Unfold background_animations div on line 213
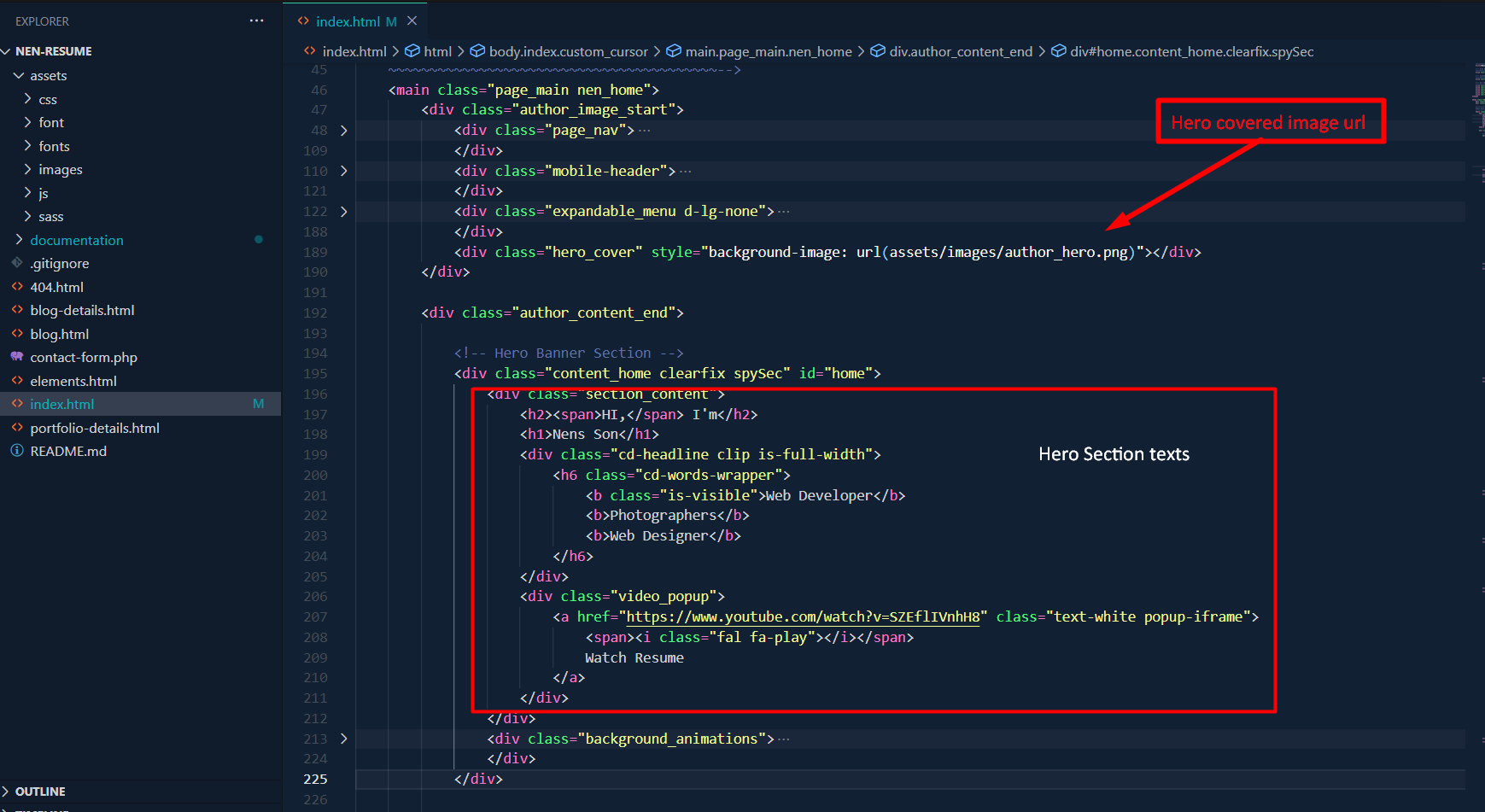This screenshot has height=812, width=1485. pyautogui.click(x=343, y=739)
